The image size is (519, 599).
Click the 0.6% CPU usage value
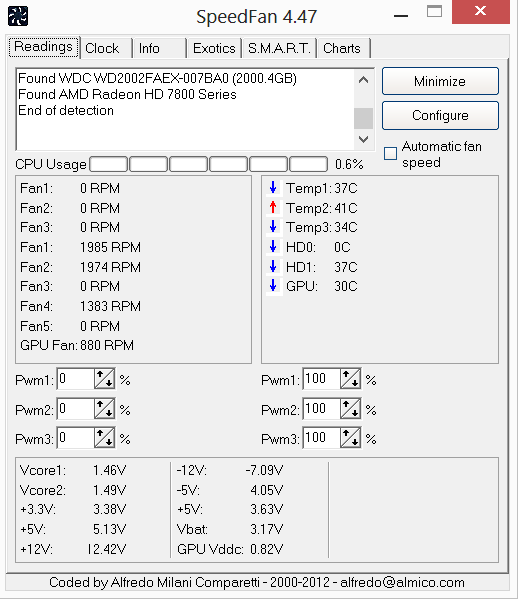pos(349,164)
